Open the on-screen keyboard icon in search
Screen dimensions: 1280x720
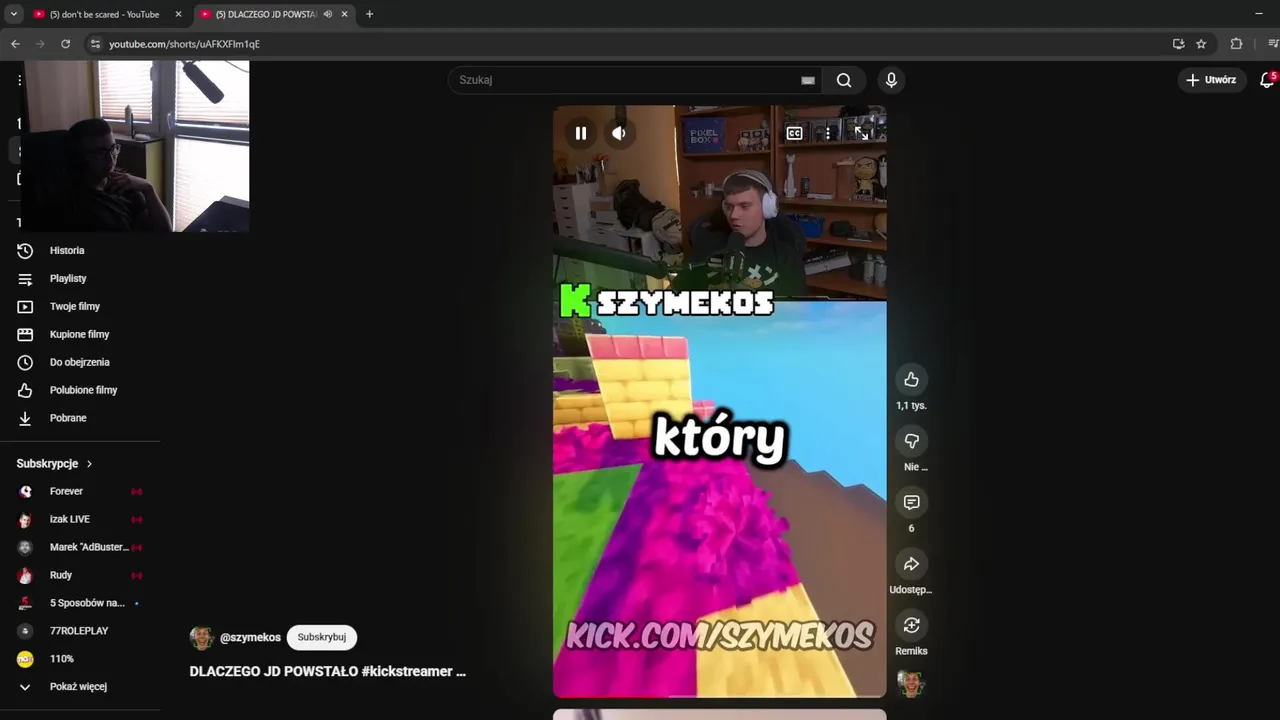pyautogui.click(x=808, y=80)
